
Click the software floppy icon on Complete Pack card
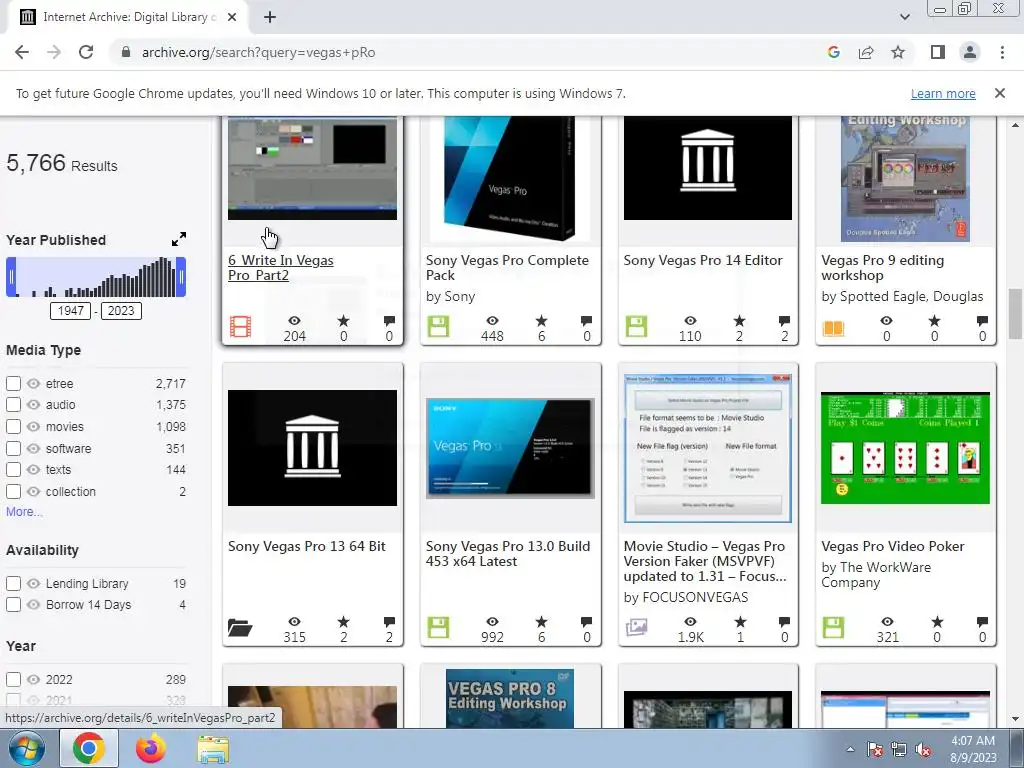tap(438, 327)
